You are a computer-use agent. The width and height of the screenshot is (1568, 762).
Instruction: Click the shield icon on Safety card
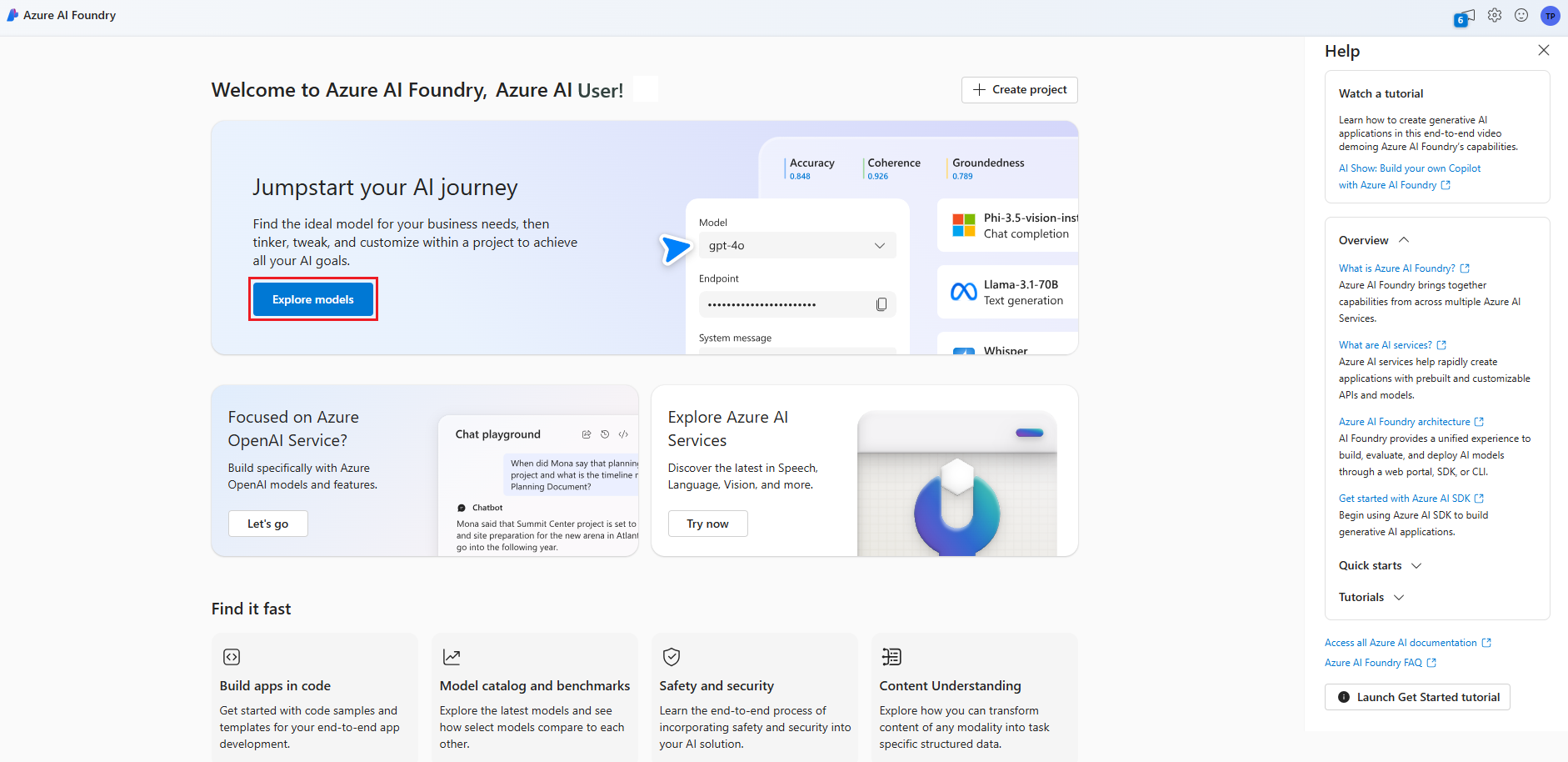[x=672, y=657]
